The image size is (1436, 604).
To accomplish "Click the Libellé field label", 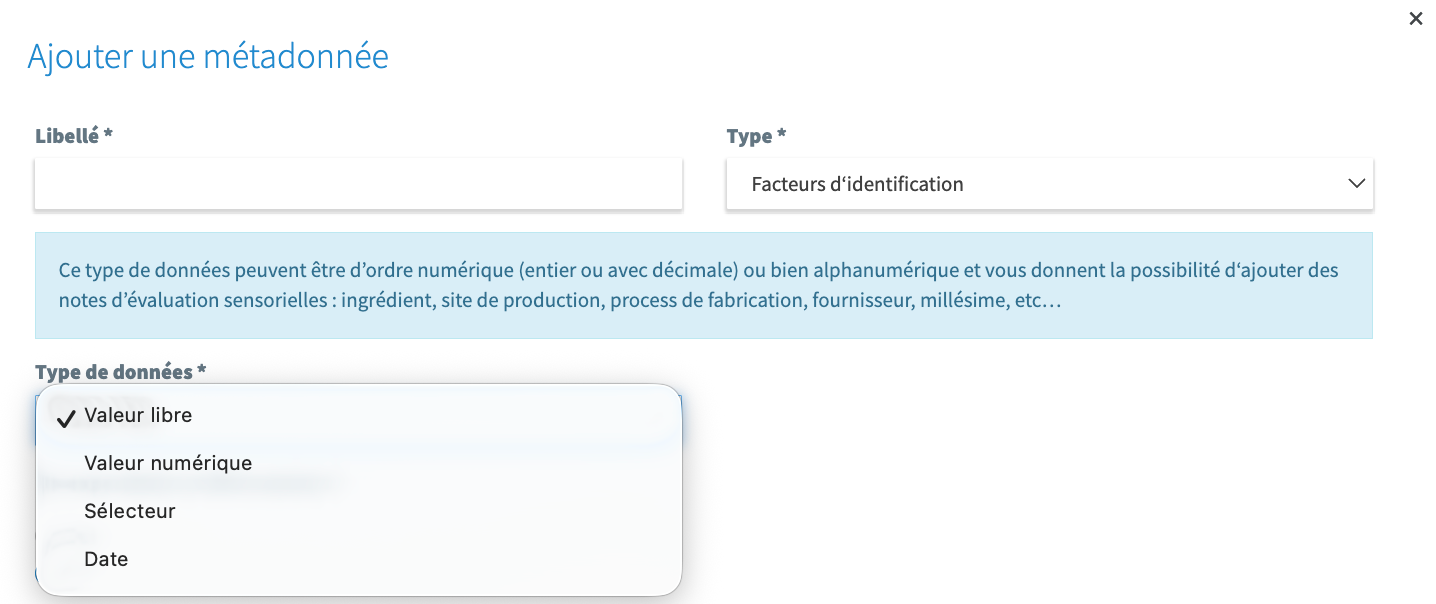I will pyautogui.click(x=67, y=136).
